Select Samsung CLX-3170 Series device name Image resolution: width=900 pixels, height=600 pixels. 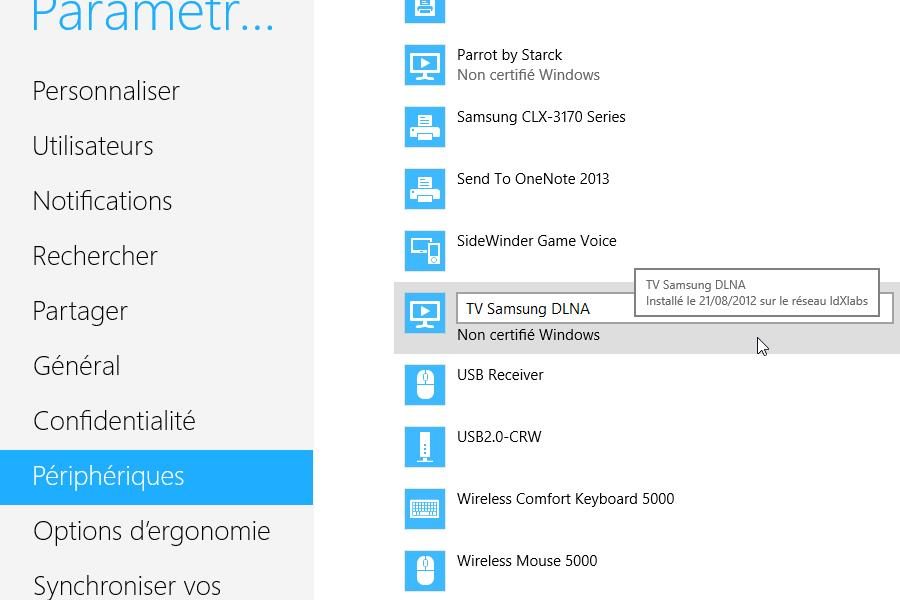(541, 117)
